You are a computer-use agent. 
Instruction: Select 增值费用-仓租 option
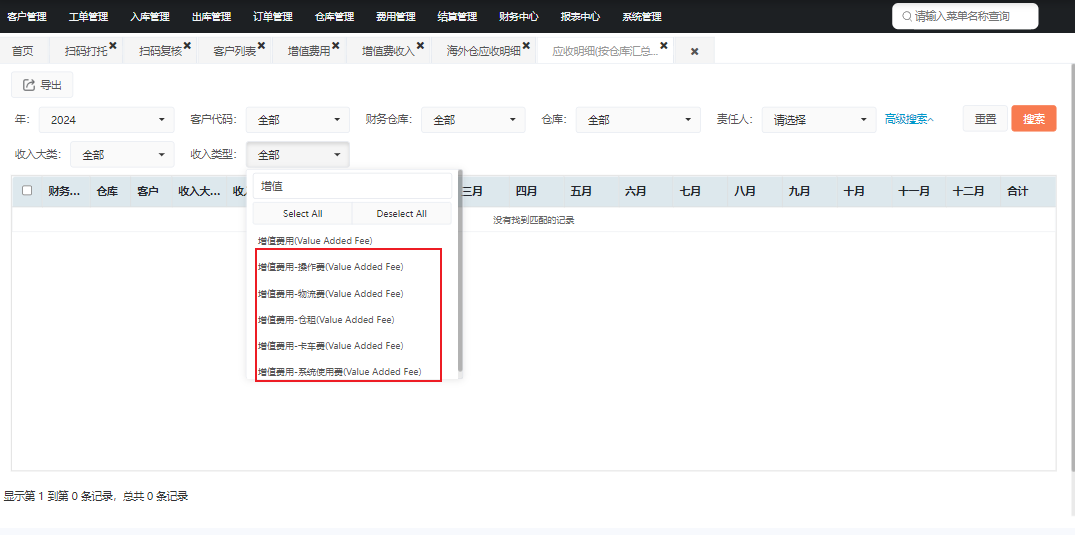coord(326,320)
